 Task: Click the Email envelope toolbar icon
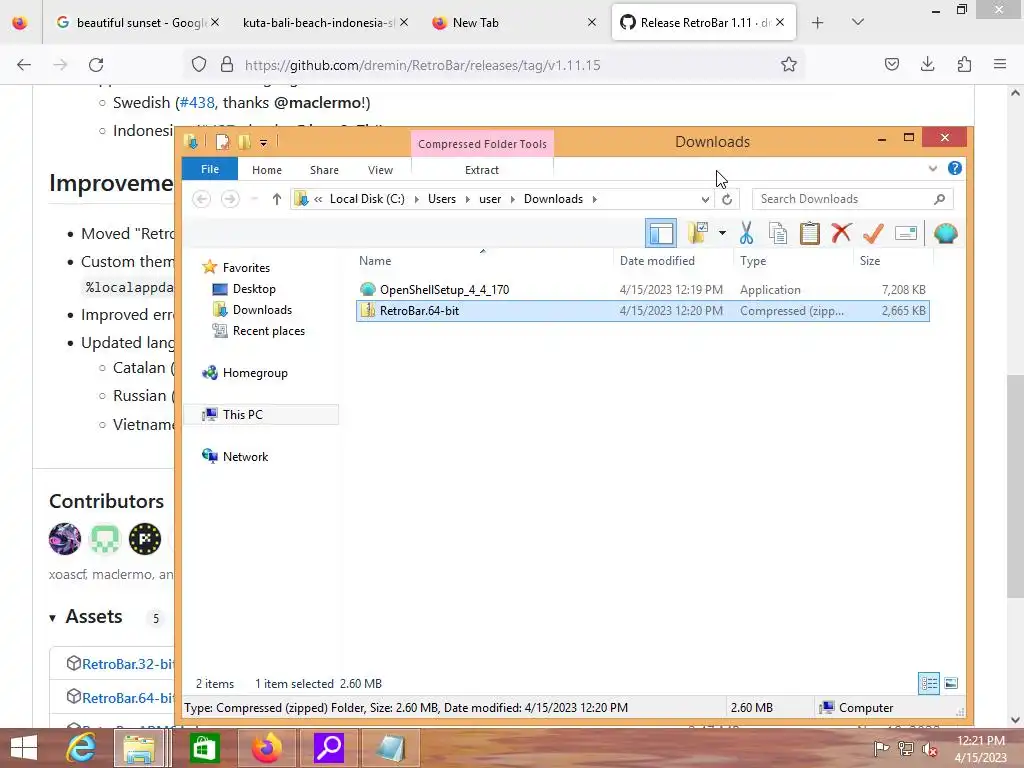906,233
